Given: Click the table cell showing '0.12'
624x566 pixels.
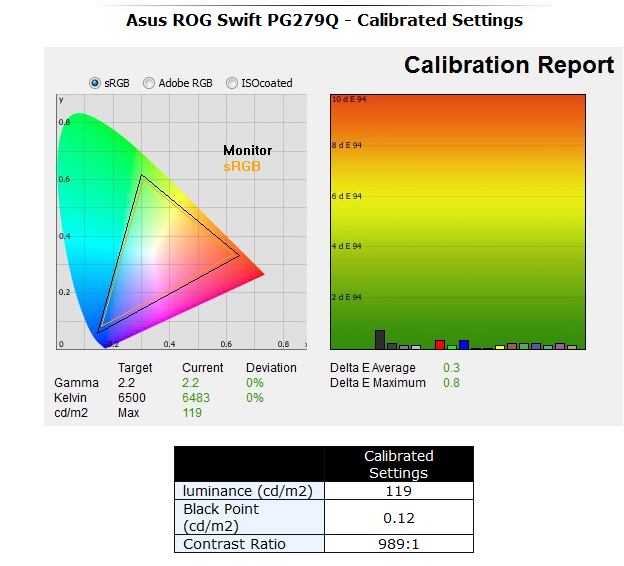Looking at the screenshot, I should 399,518.
